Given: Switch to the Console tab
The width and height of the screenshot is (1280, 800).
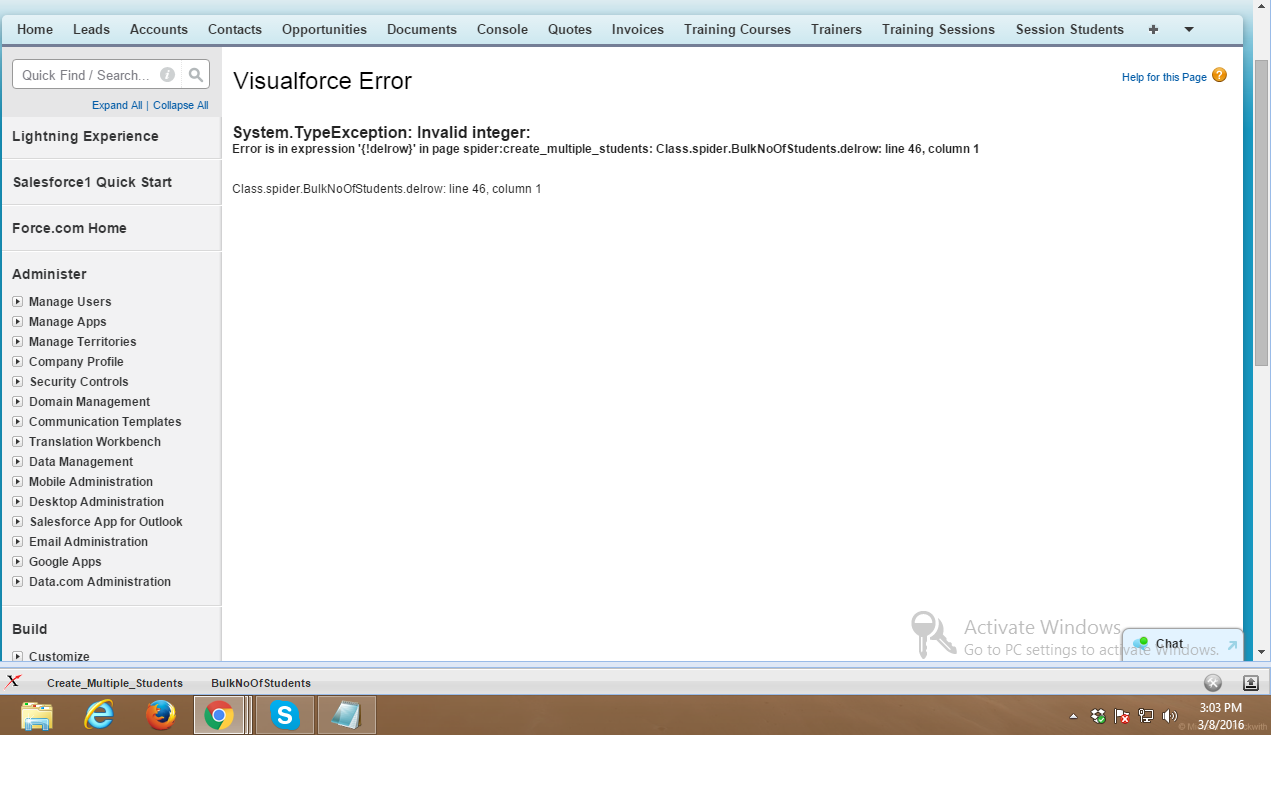Looking at the screenshot, I should click(x=502, y=30).
